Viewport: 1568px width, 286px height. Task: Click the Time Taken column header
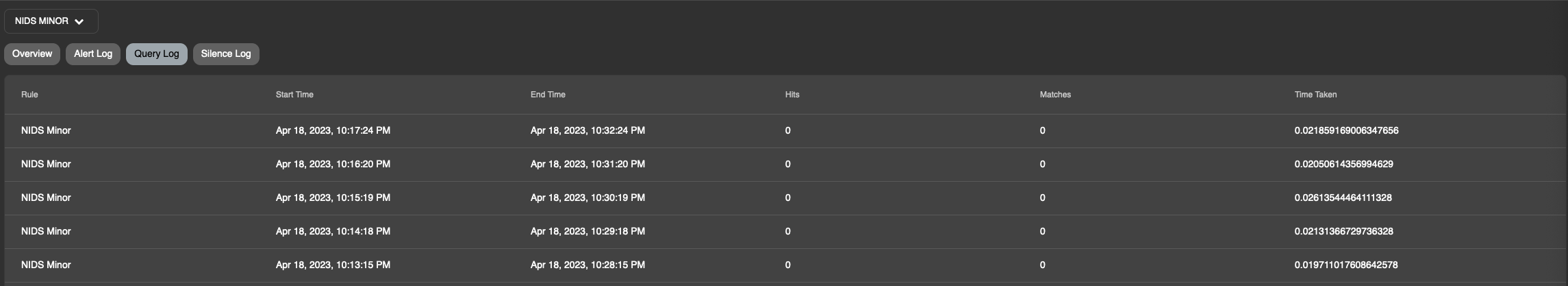(x=1315, y=95)
